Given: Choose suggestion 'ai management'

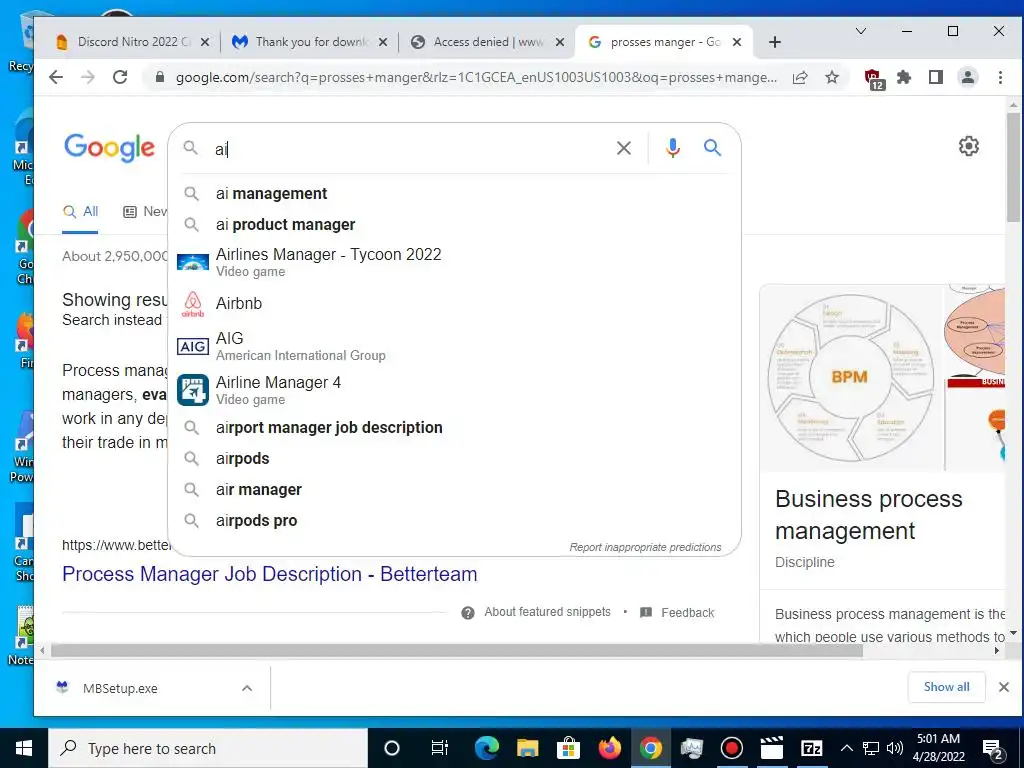Looking at the screenshot, I should coord(454,193).
